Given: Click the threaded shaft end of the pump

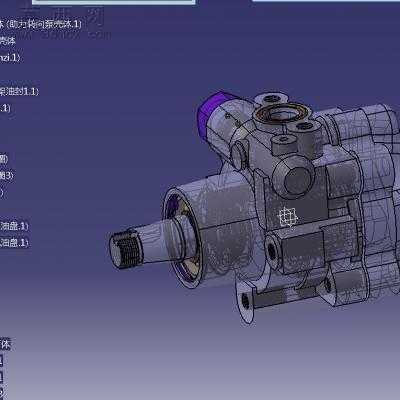Looking at the screenshot, I should pos(126,249).
